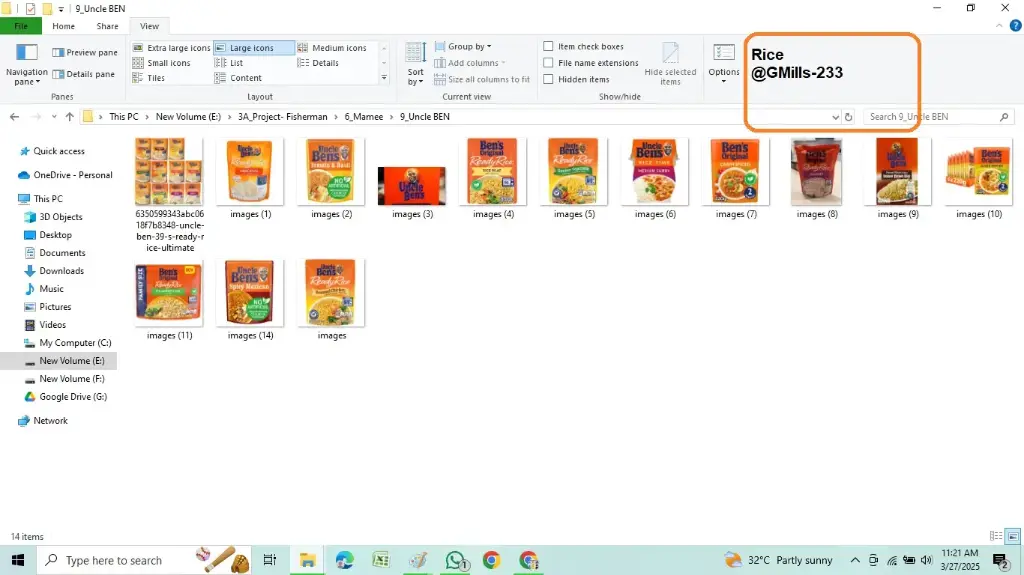
Task: Open recent locations dropdown arrow
Action: coord(54,117)
